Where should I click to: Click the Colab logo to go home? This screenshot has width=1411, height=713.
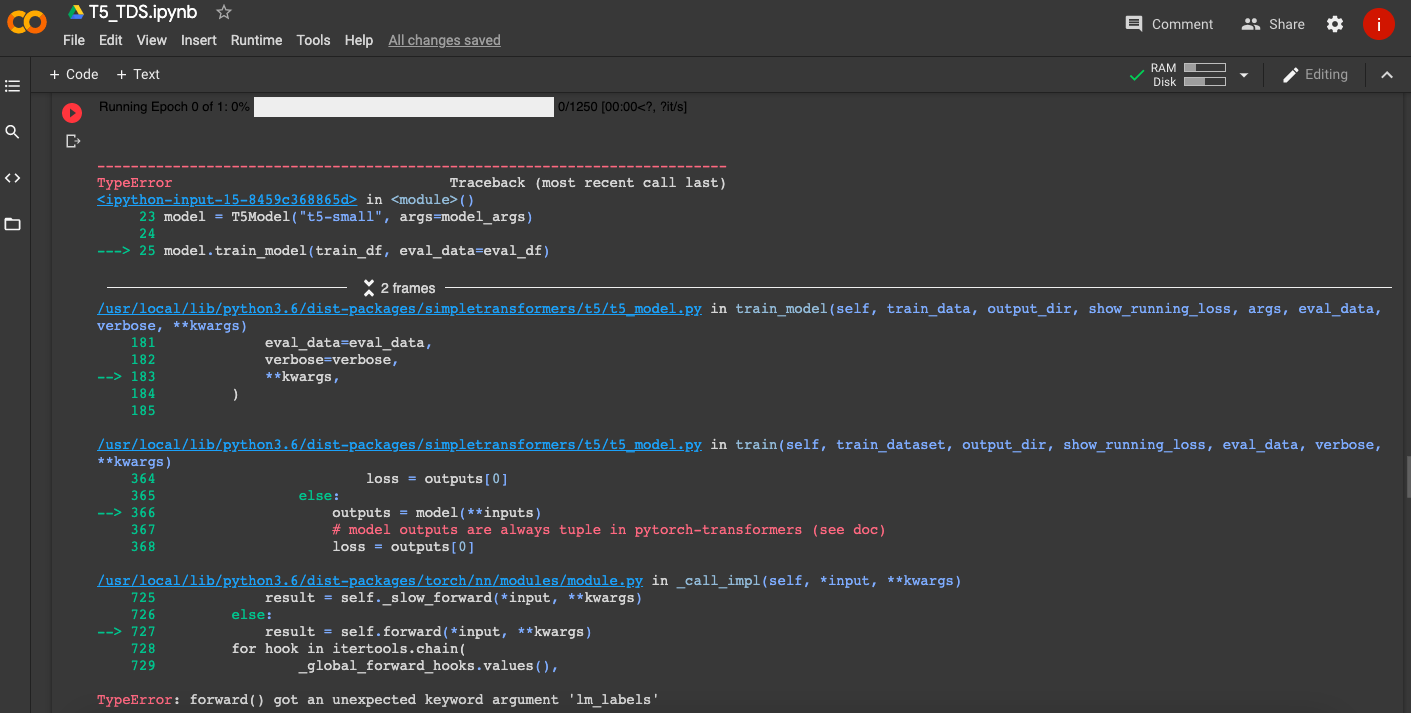(27, 22)
